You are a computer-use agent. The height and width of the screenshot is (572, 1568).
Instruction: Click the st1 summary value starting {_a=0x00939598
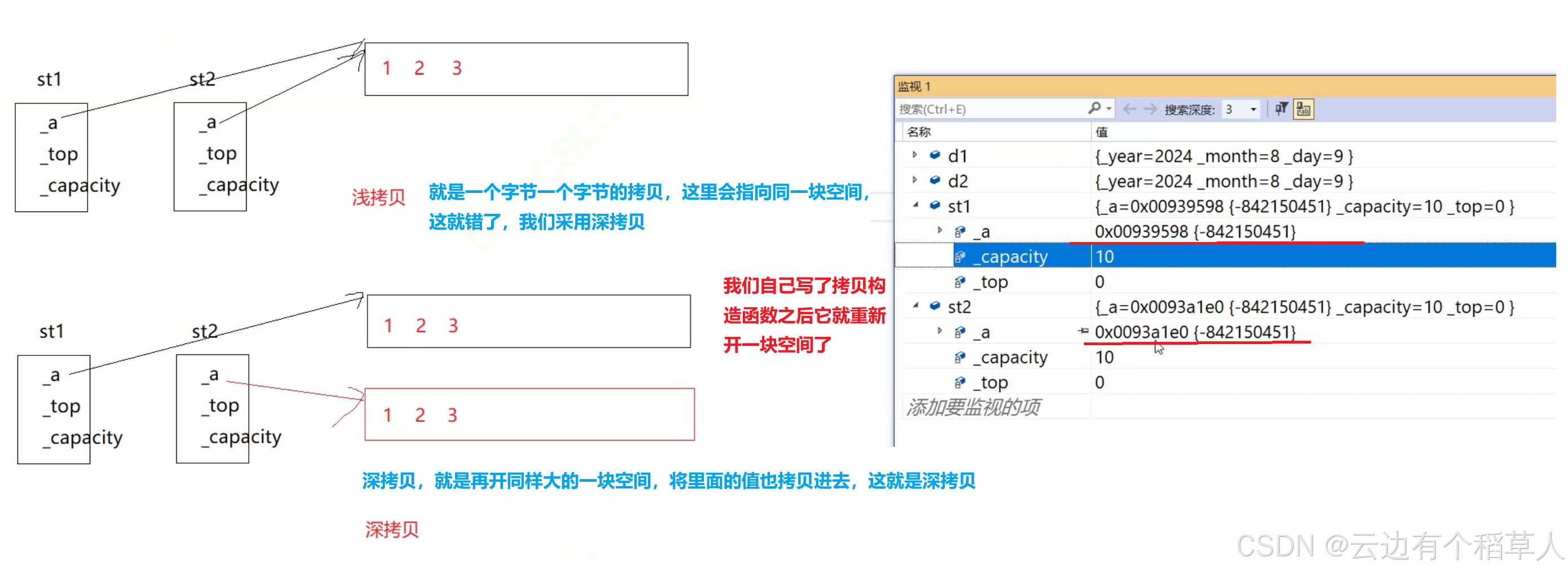[1304, 207]
